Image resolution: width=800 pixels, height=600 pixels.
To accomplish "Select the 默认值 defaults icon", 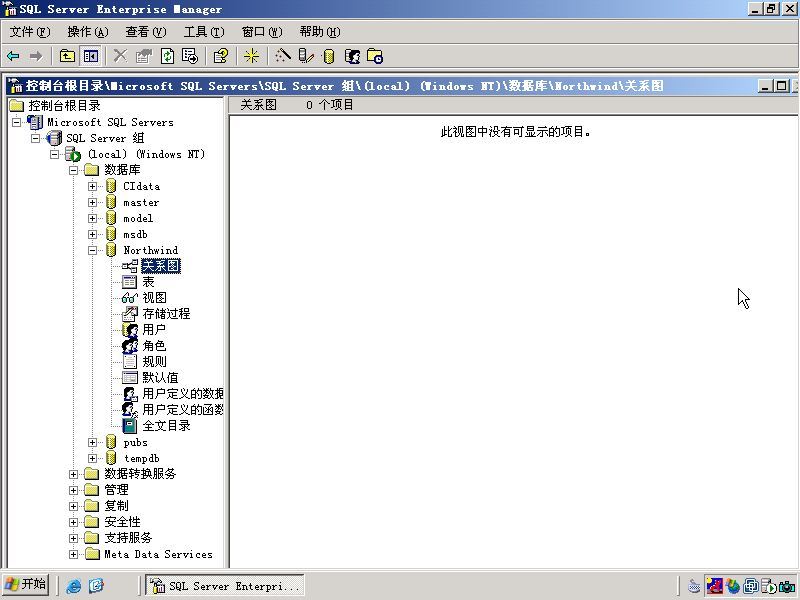I will [130, 378].
